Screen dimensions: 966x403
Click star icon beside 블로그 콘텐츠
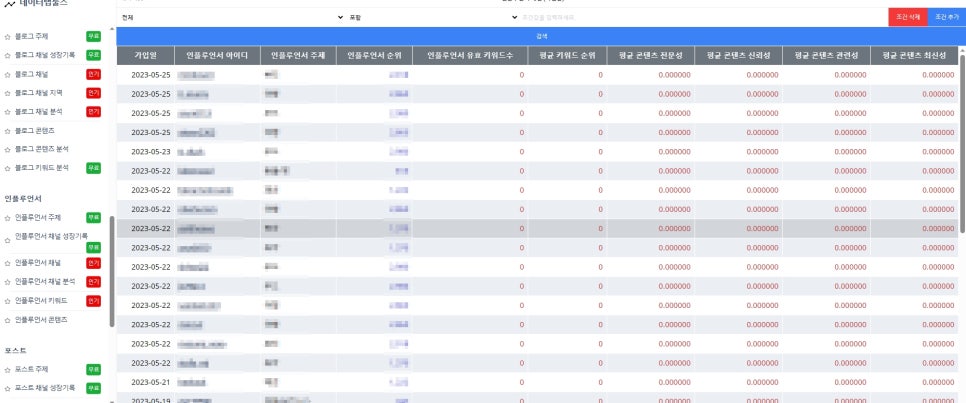click(x=8, y=130)
